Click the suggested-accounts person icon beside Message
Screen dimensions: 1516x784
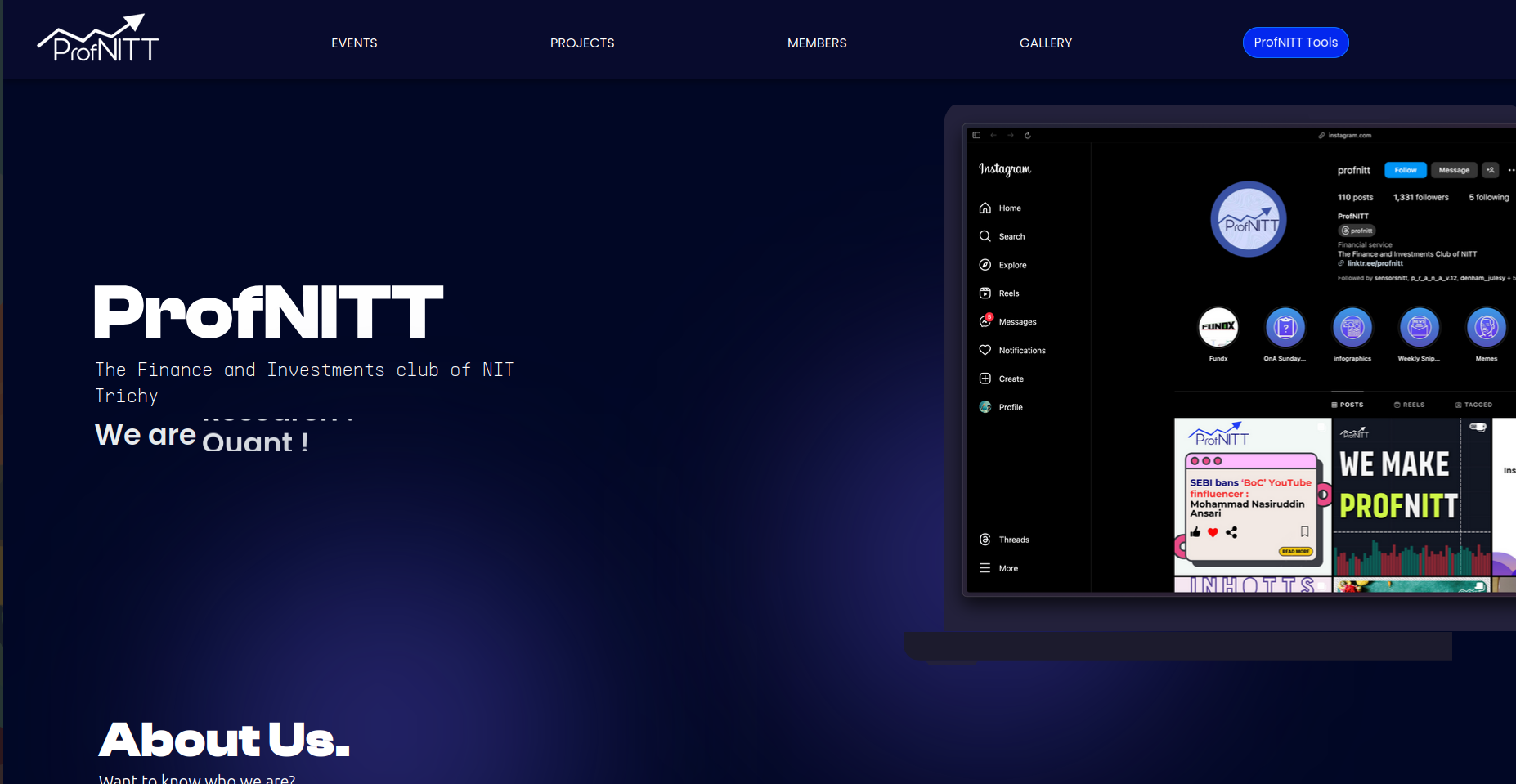[1490, 170]
